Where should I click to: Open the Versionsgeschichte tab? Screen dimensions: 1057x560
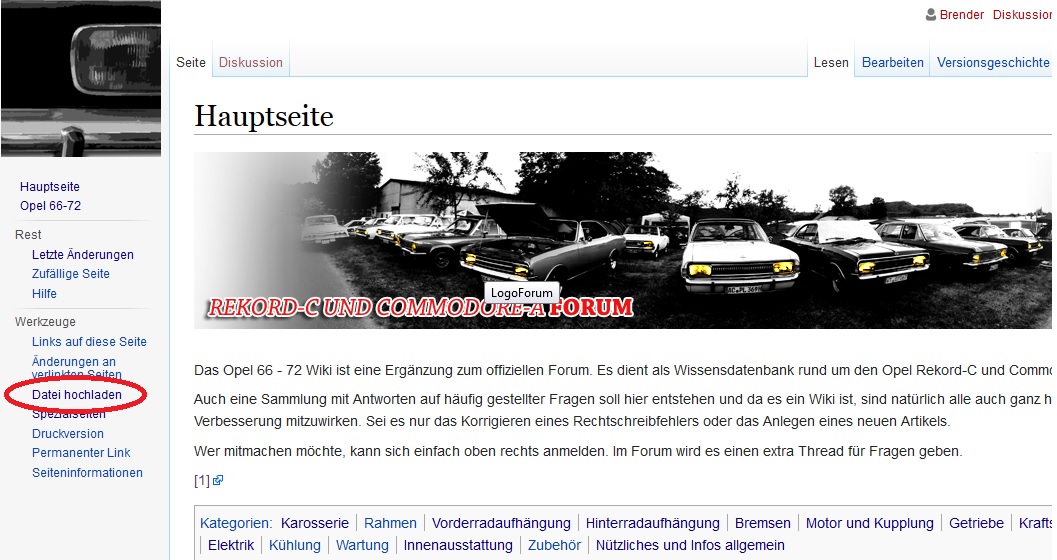(993, 63)
